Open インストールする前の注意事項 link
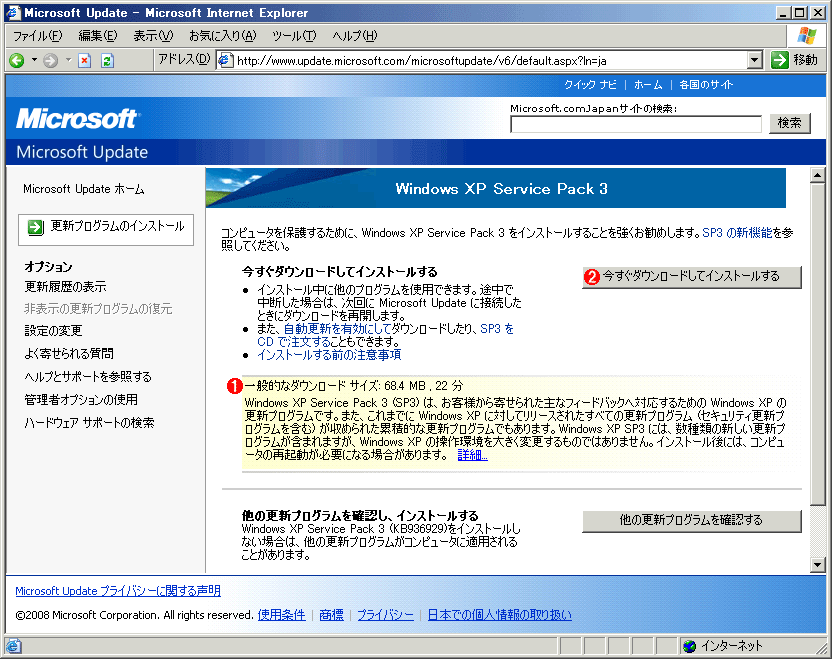Screen dimensions: 832x659 pos(329,355)
